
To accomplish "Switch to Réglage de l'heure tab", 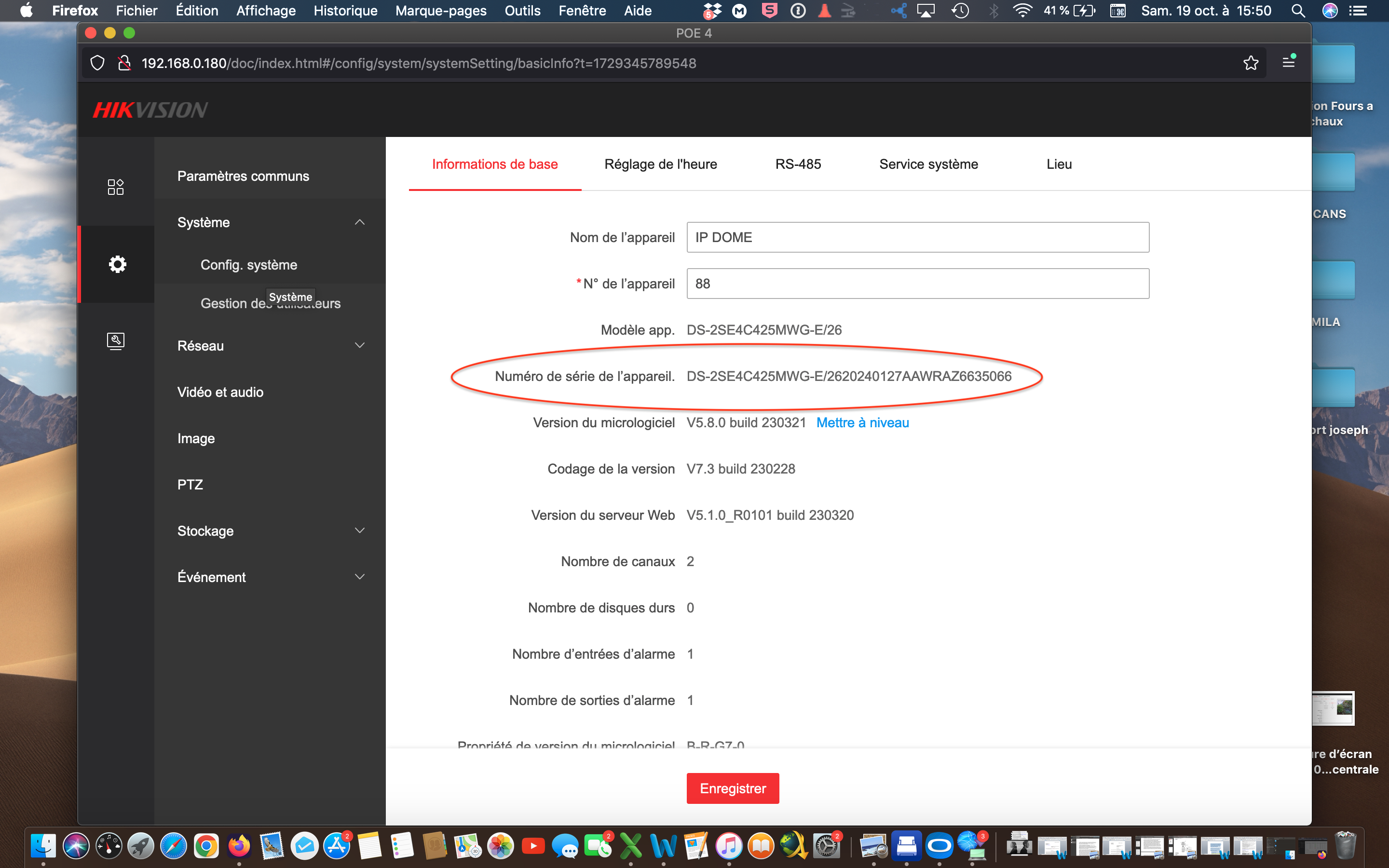I will pos(660,164).
